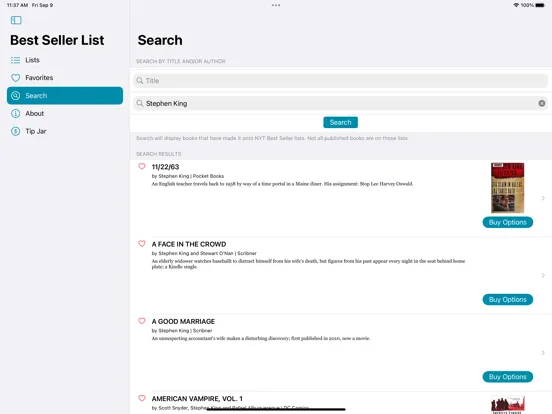This screenshot has height=414, width=552.
Task: Click the author field magnifier icon
Action: click(x=140, y=104)
